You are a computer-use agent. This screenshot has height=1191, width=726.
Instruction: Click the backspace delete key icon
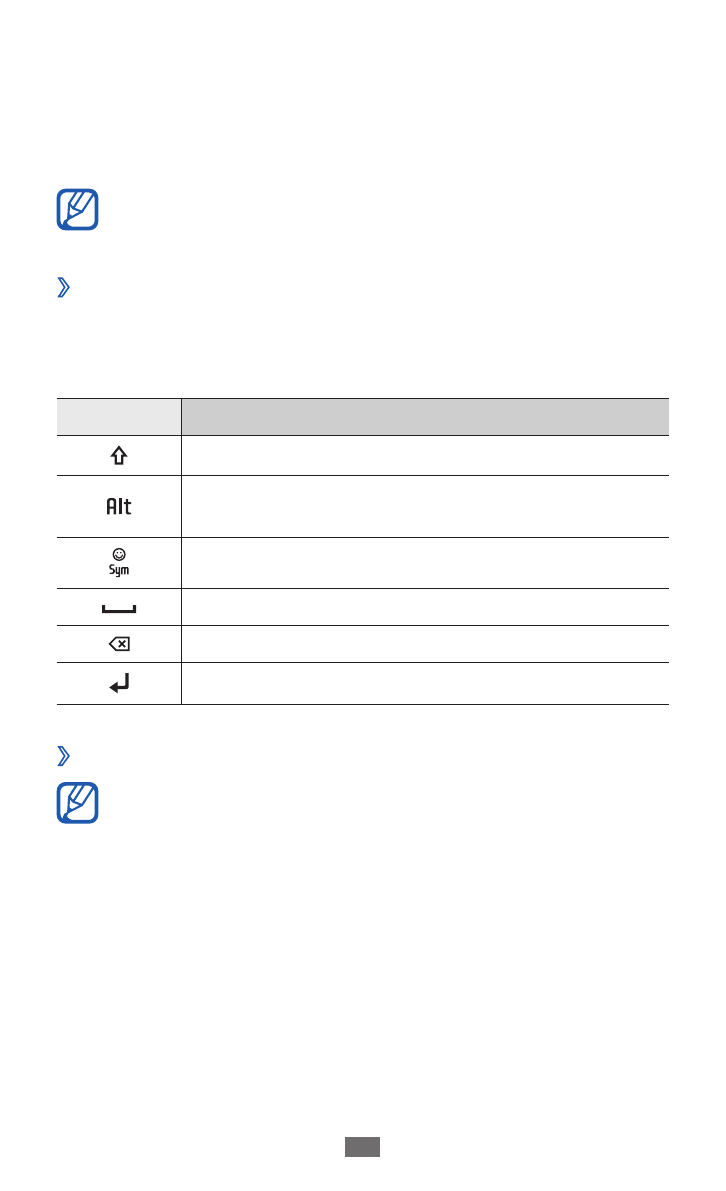pos(119,644)
